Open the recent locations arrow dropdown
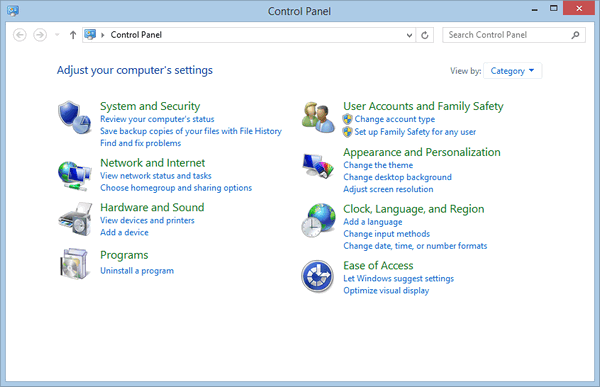 point(57,35)
